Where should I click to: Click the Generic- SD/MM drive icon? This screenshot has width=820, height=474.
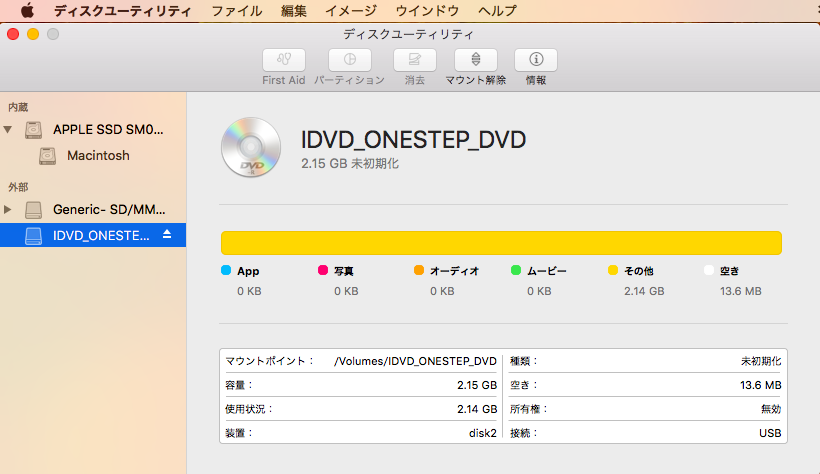33,210
